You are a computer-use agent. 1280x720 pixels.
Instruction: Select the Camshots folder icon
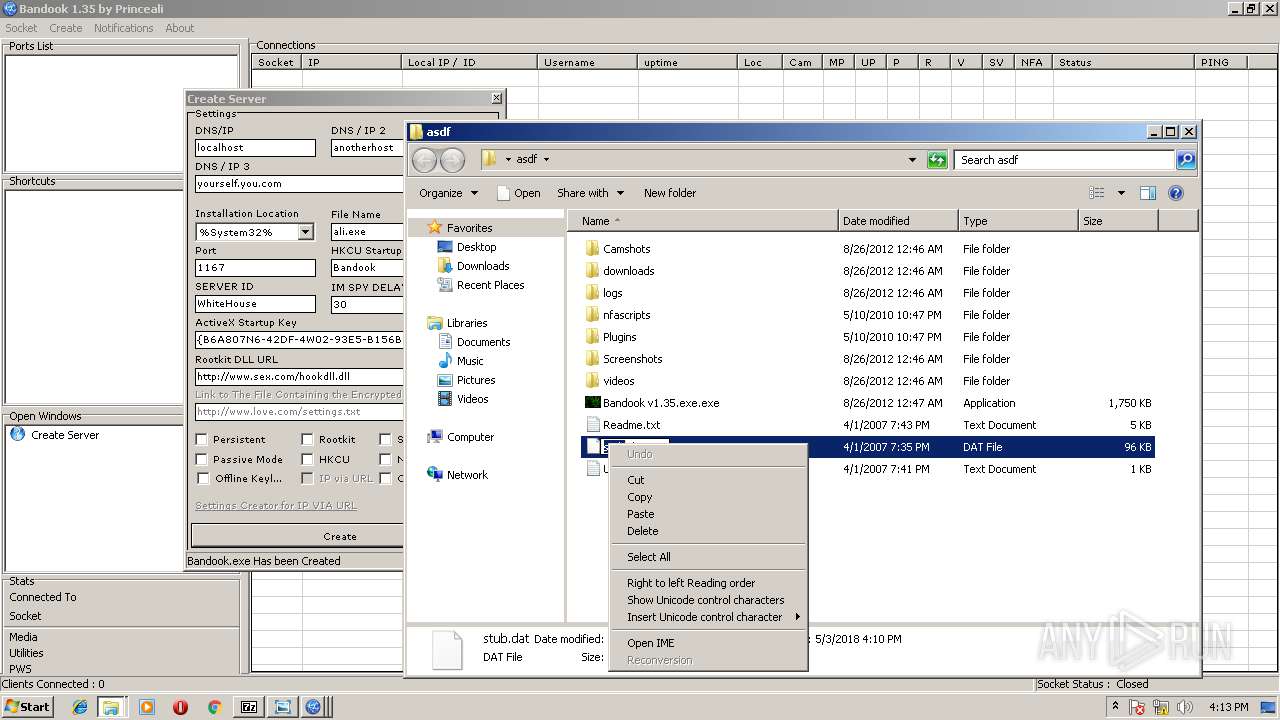pyautogui.click(x=592, y=249)
